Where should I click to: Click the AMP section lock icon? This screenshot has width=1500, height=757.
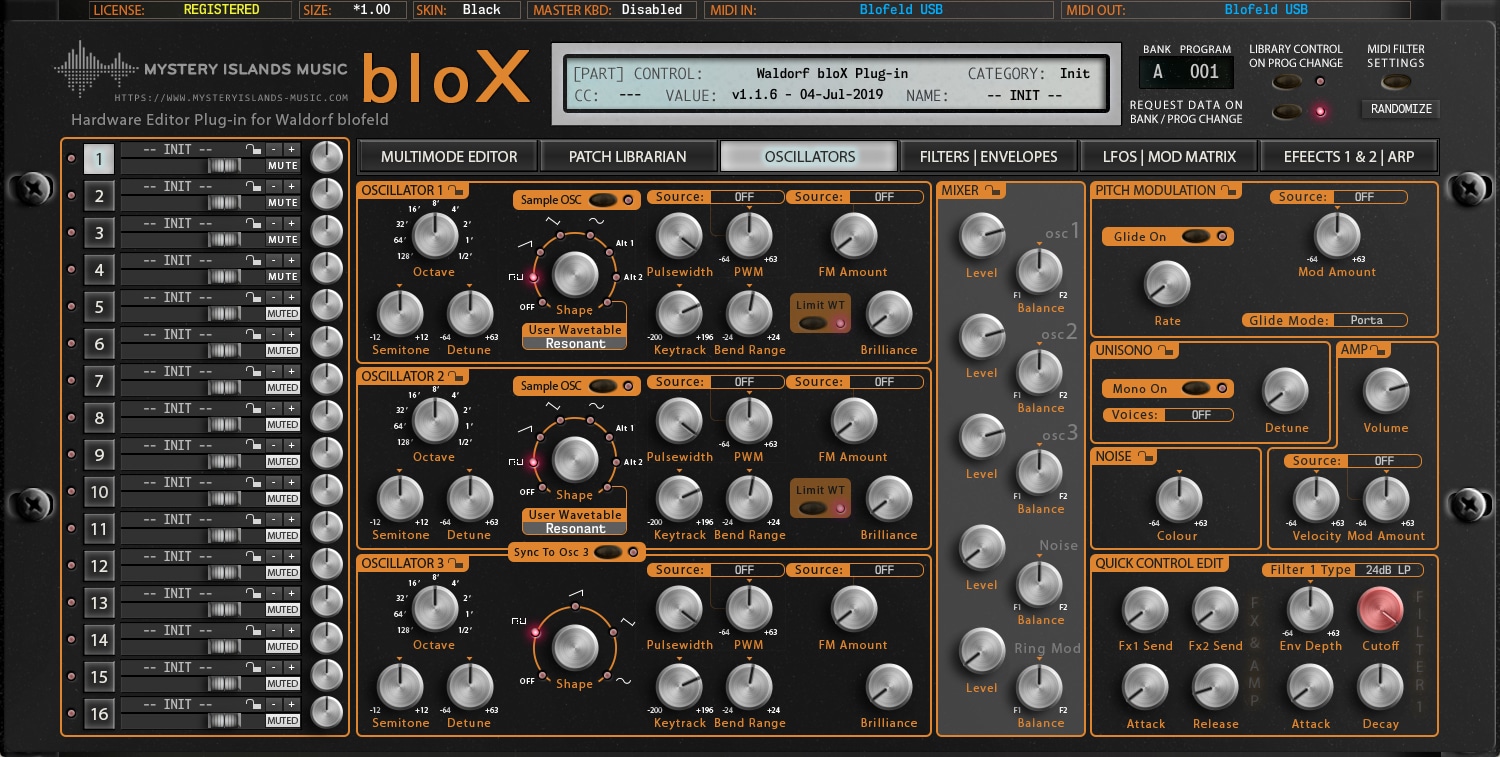(x=1379, y=350)
